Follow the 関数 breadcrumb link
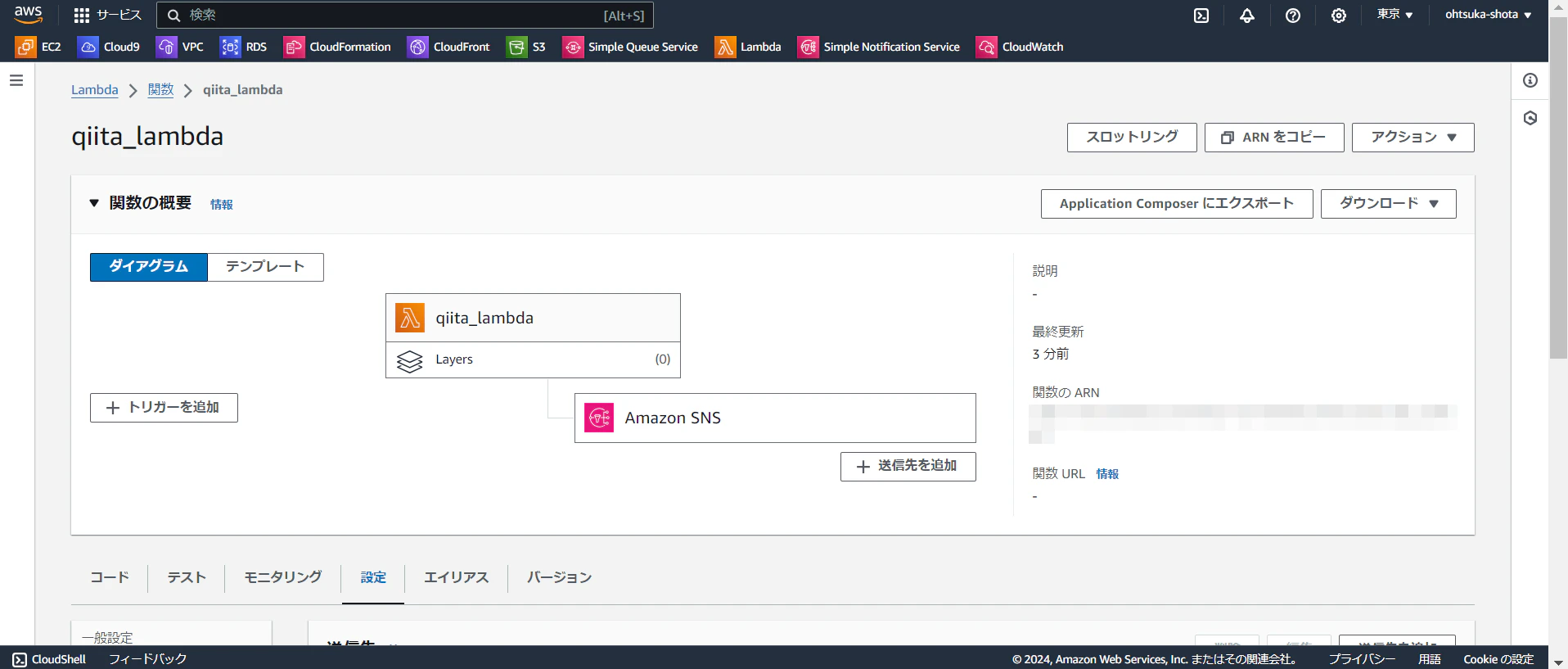Image resolution: width=1568 pixels, height=669 pixels. point(160,90)
